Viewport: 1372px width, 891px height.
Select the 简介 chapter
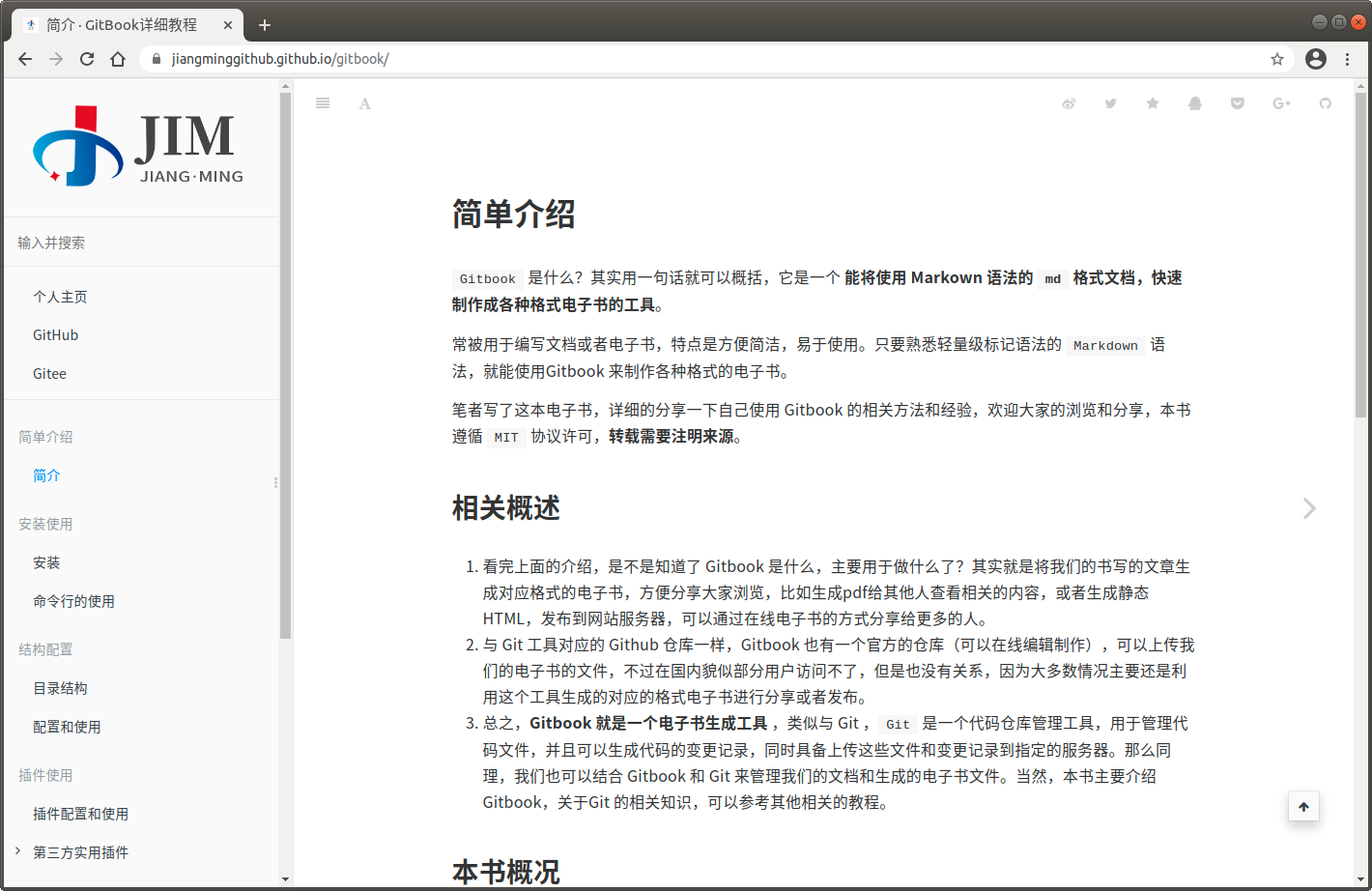tap(46, 475)
